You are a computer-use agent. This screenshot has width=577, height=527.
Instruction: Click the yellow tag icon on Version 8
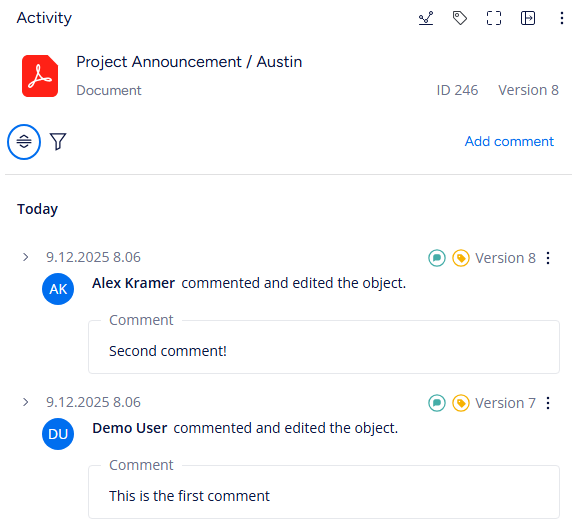(x=461, y=258)
